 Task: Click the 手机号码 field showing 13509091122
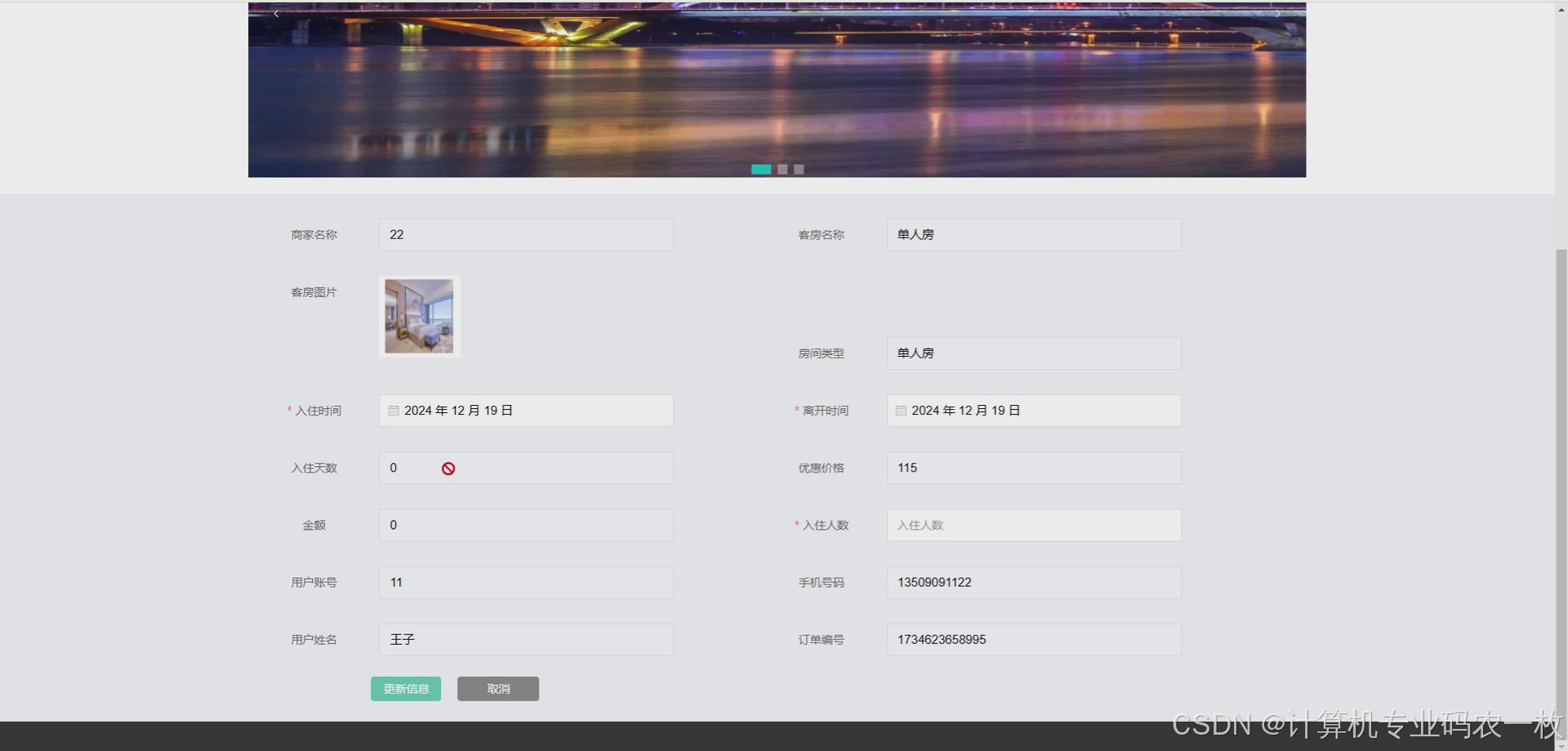pyautogui.click(x=1034, y=582)
